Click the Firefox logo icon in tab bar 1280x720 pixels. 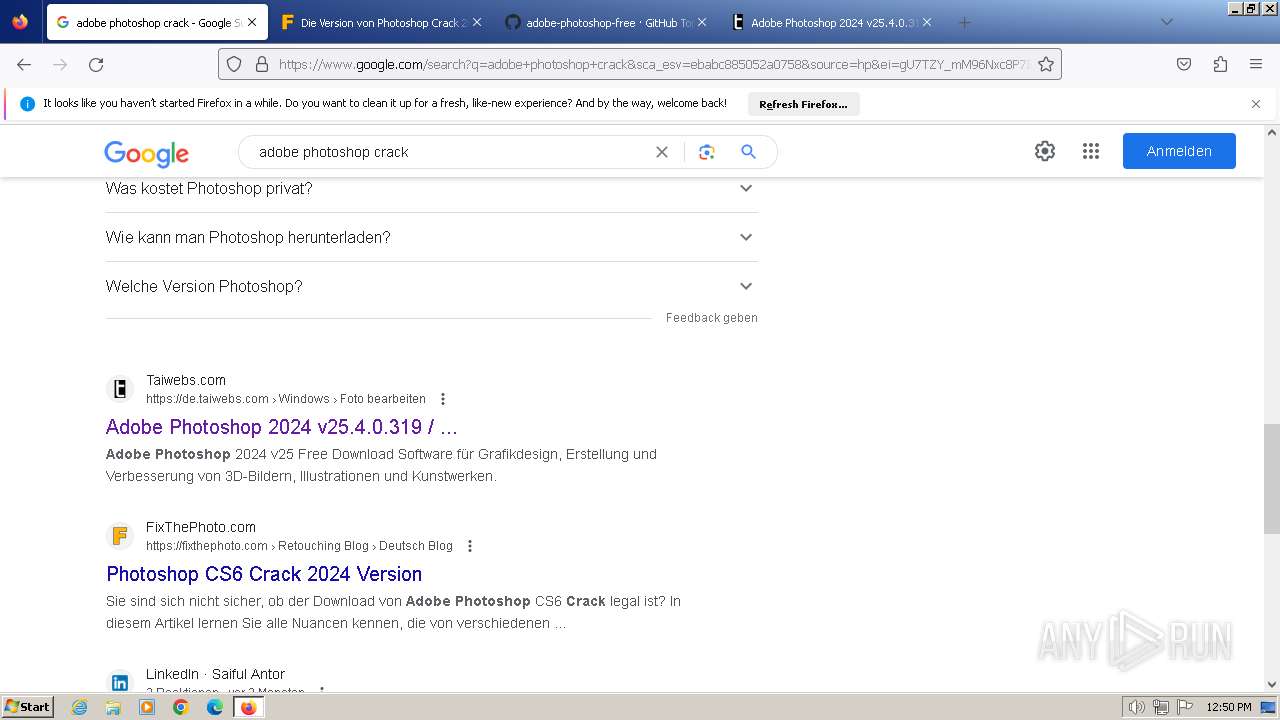(x=20, y=22)
